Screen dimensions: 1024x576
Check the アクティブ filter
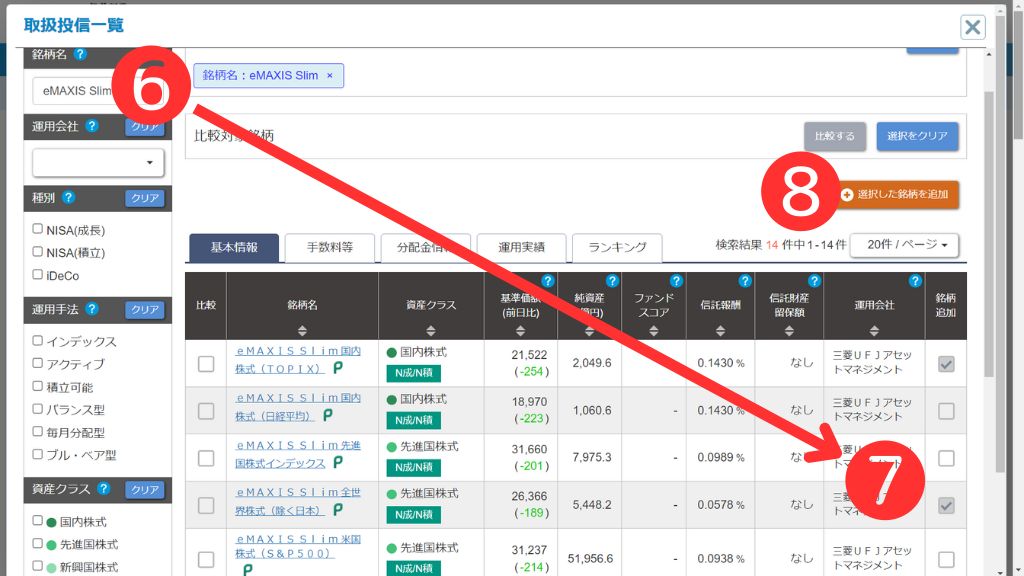38,363
